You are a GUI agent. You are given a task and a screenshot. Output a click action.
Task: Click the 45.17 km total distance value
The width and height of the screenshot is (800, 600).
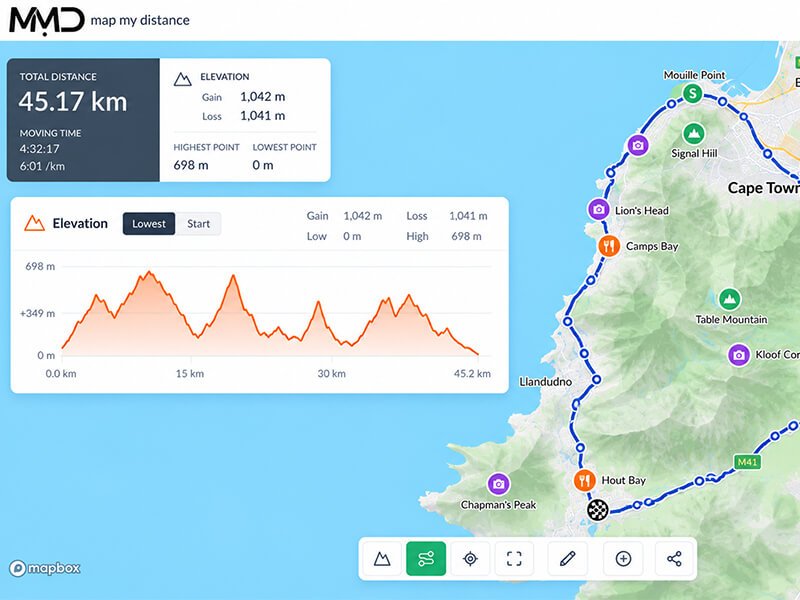click(x=73, y=102)
